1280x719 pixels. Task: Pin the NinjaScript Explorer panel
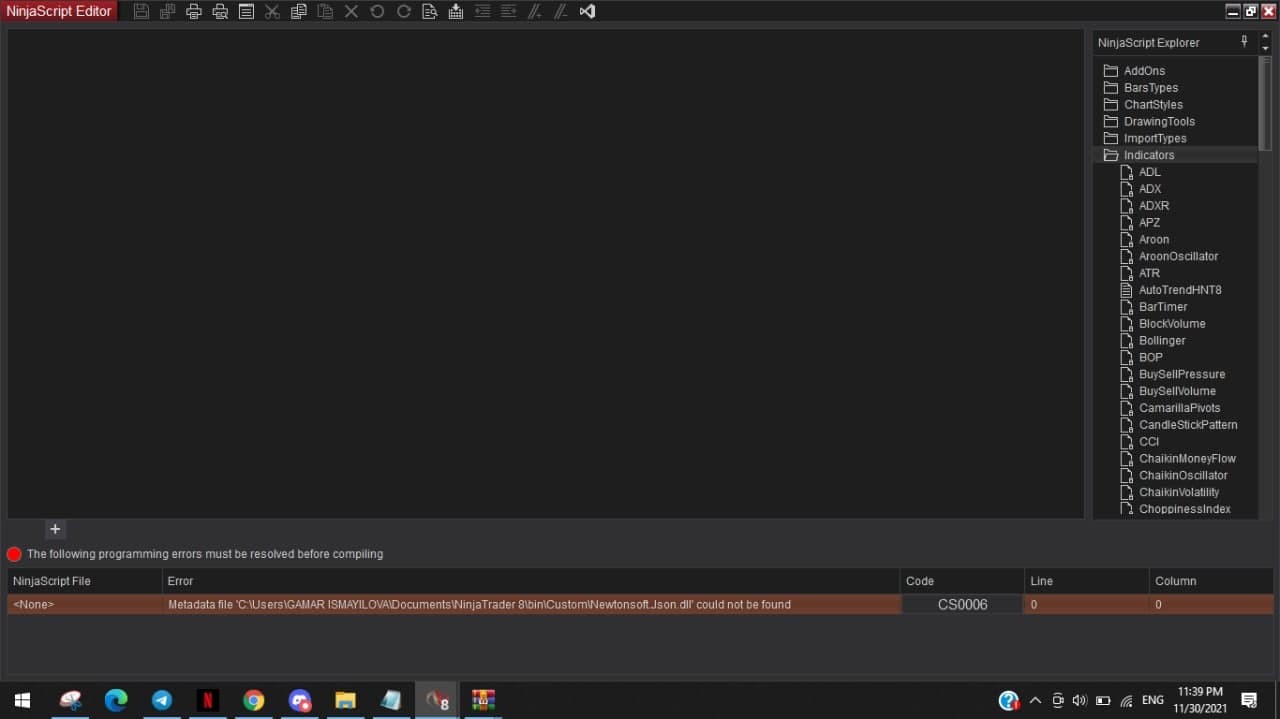(1245, 42)
